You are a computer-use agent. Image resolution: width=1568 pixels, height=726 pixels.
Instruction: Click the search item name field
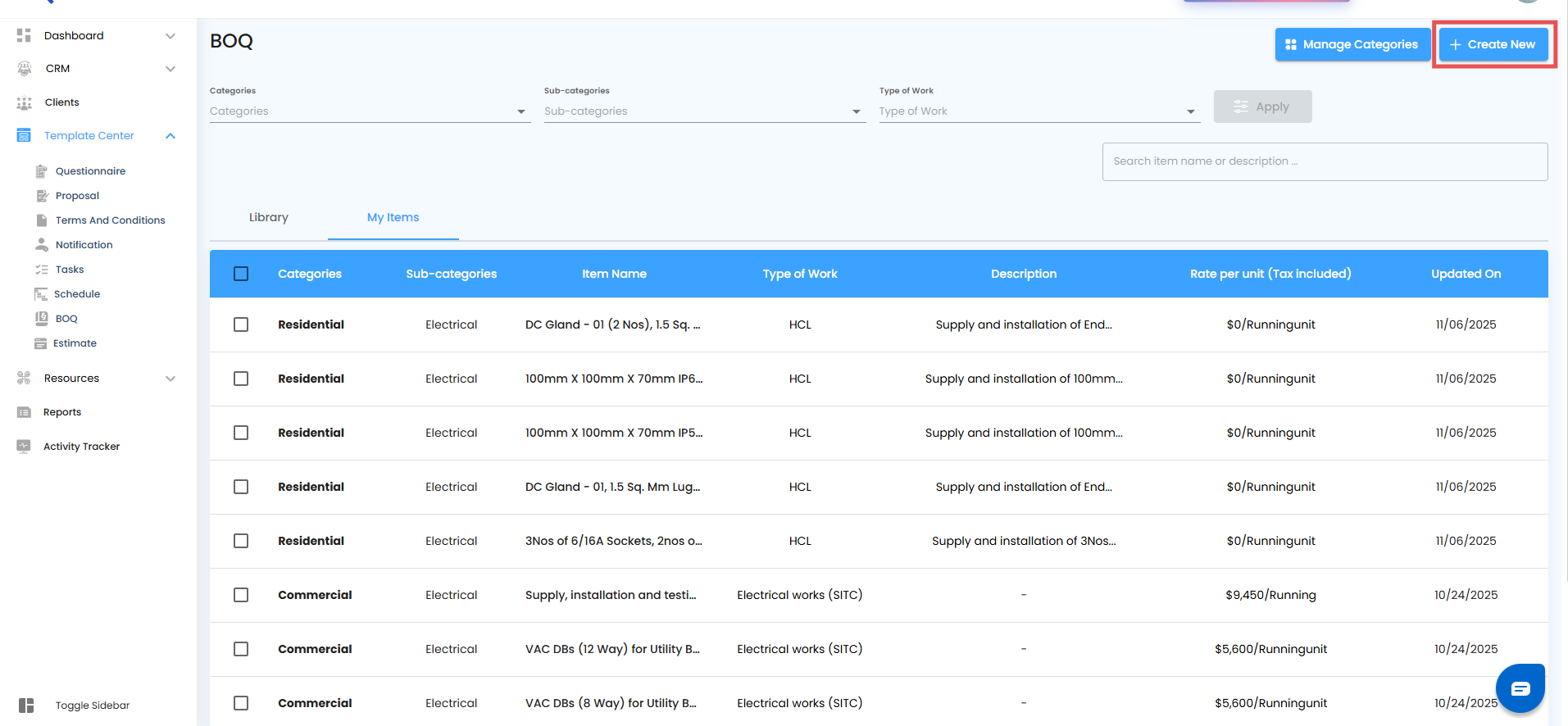[x=1324, y=161]
